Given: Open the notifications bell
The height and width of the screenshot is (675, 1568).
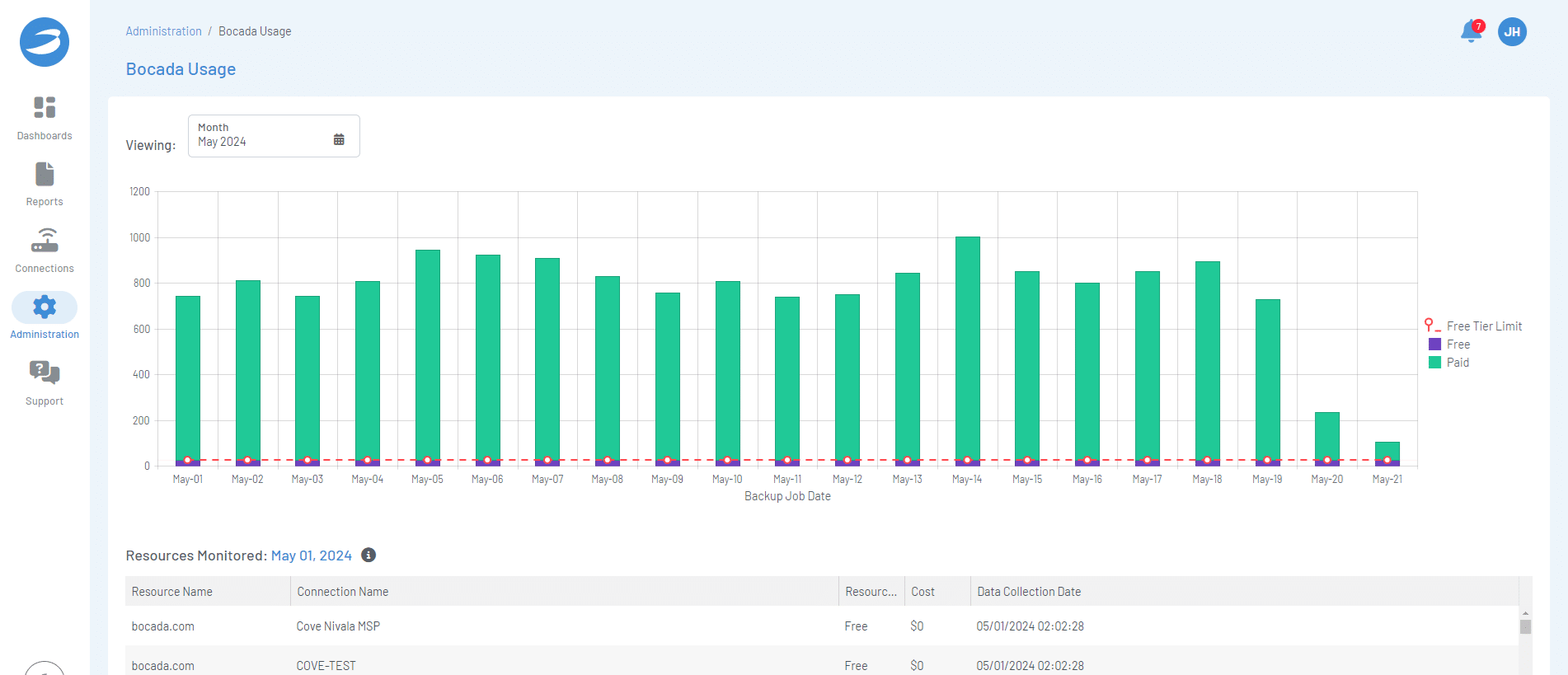Looking at the screenshot, I should tap(1471, 31).
